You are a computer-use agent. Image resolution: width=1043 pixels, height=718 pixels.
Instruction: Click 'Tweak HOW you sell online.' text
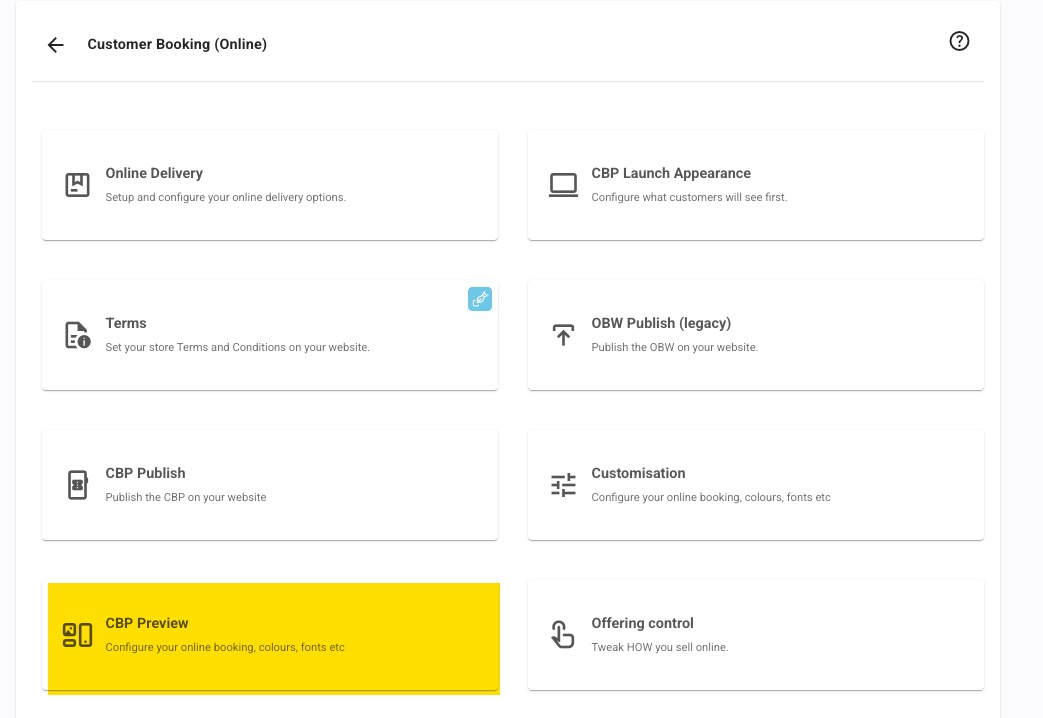click(659, 647)
